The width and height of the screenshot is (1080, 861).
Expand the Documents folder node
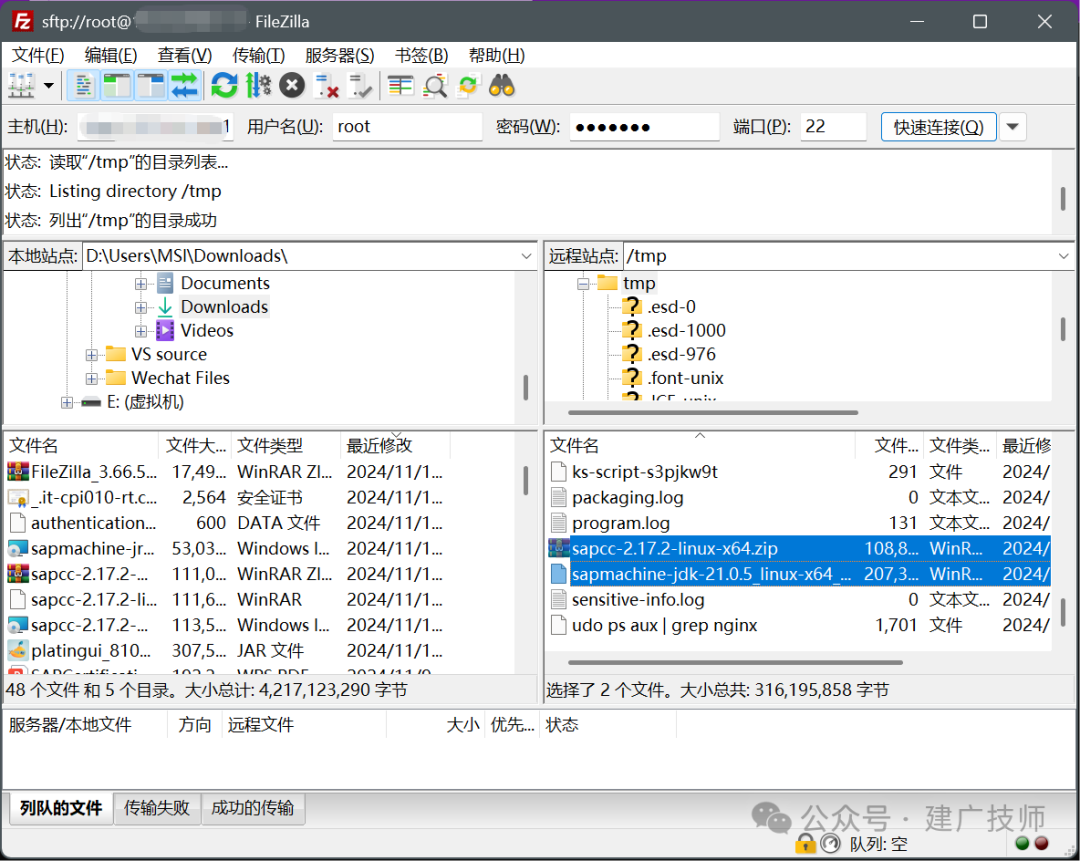click(x=141, y=284)
